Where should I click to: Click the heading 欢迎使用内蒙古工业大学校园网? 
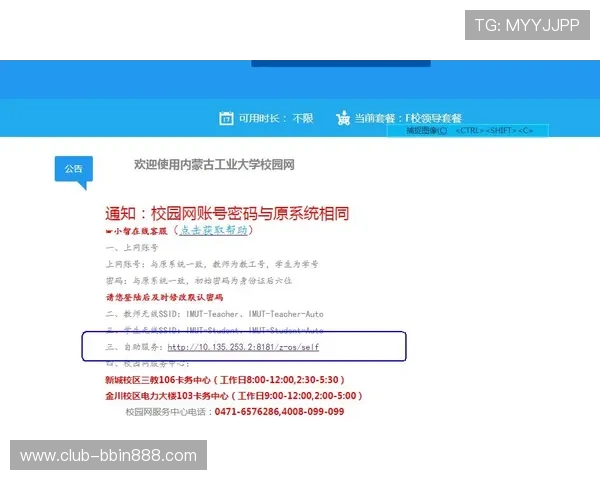tap(214, 165)
